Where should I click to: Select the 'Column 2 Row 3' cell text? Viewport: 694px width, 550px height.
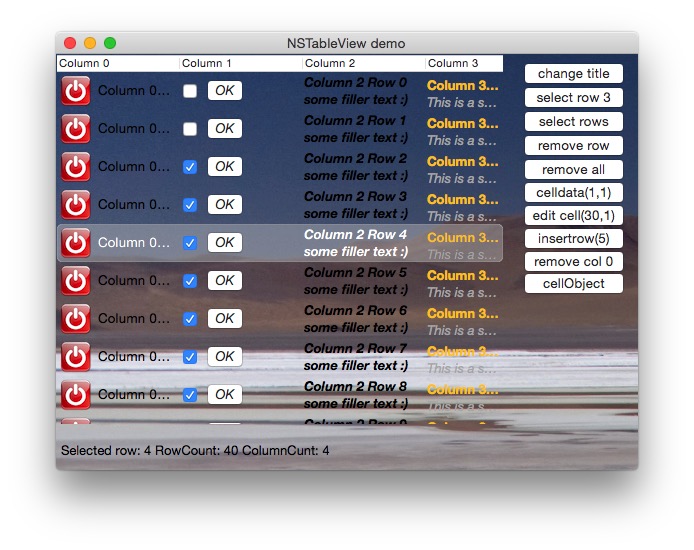tap(355, 197)
